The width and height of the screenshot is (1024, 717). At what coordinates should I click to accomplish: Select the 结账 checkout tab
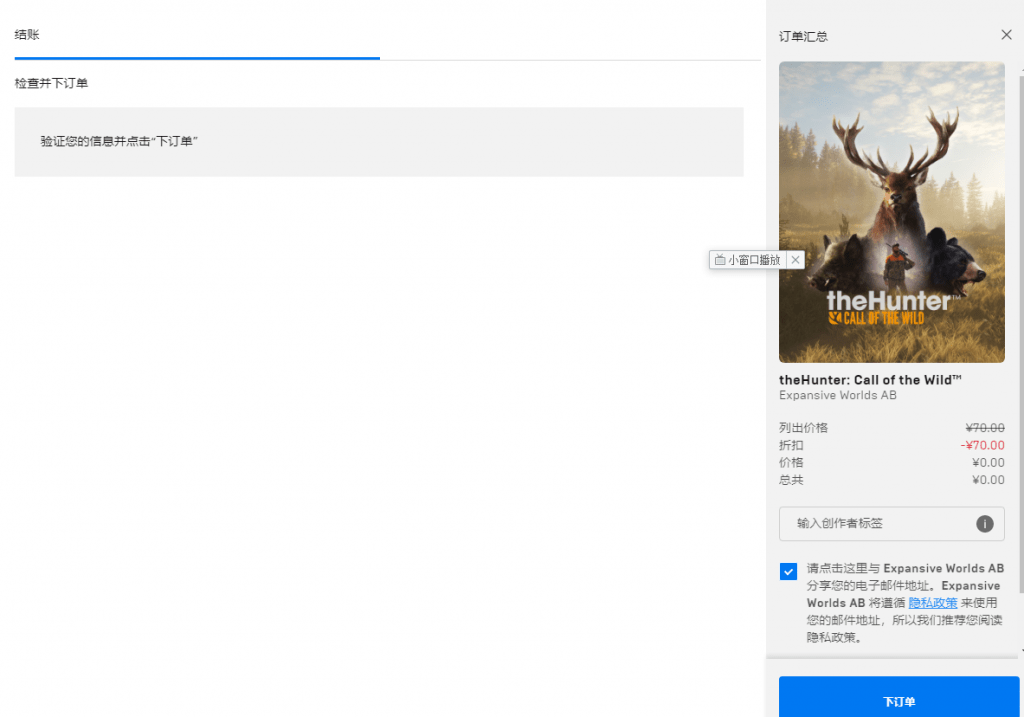click(27, 35)
